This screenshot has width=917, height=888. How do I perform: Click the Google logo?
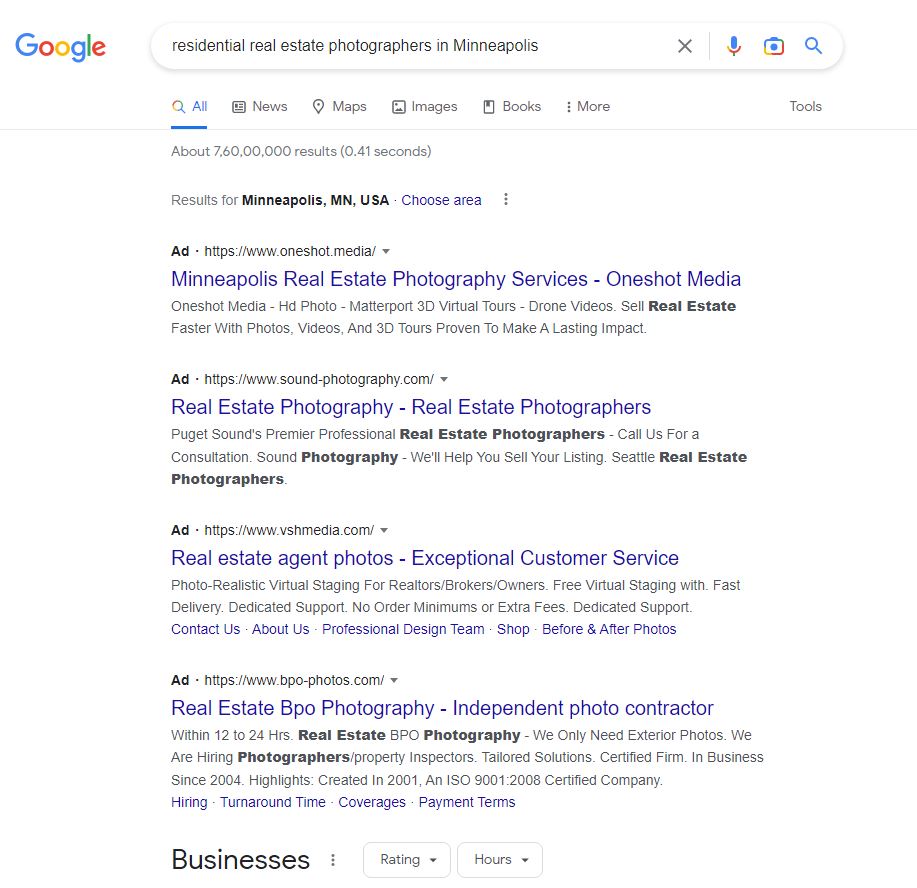click(60, 47)
